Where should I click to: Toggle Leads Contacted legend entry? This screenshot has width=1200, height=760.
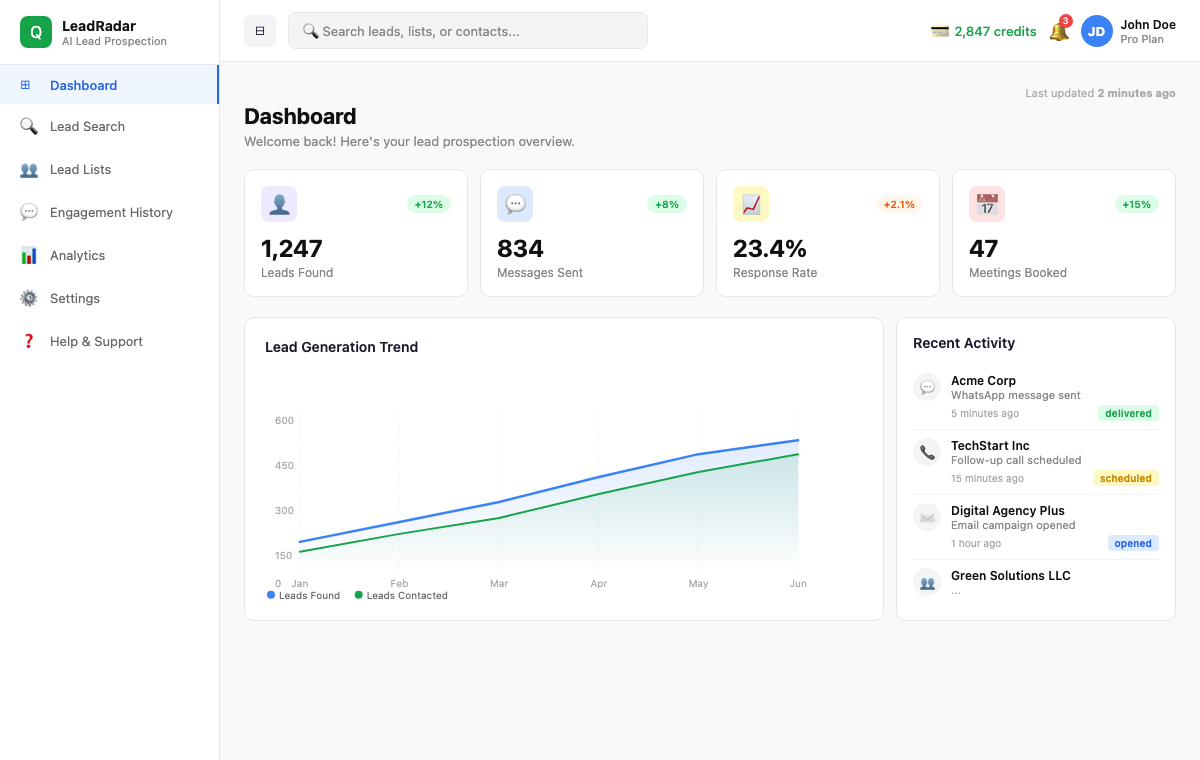coord(401,595)
